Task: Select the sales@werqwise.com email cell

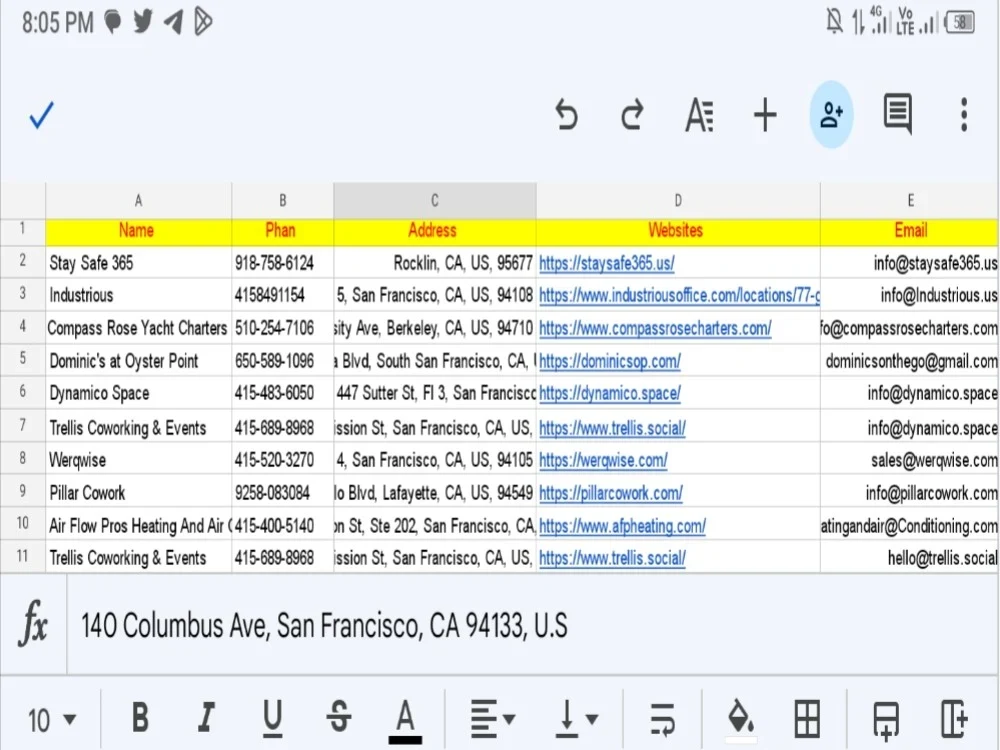Action: coord(910,460)
